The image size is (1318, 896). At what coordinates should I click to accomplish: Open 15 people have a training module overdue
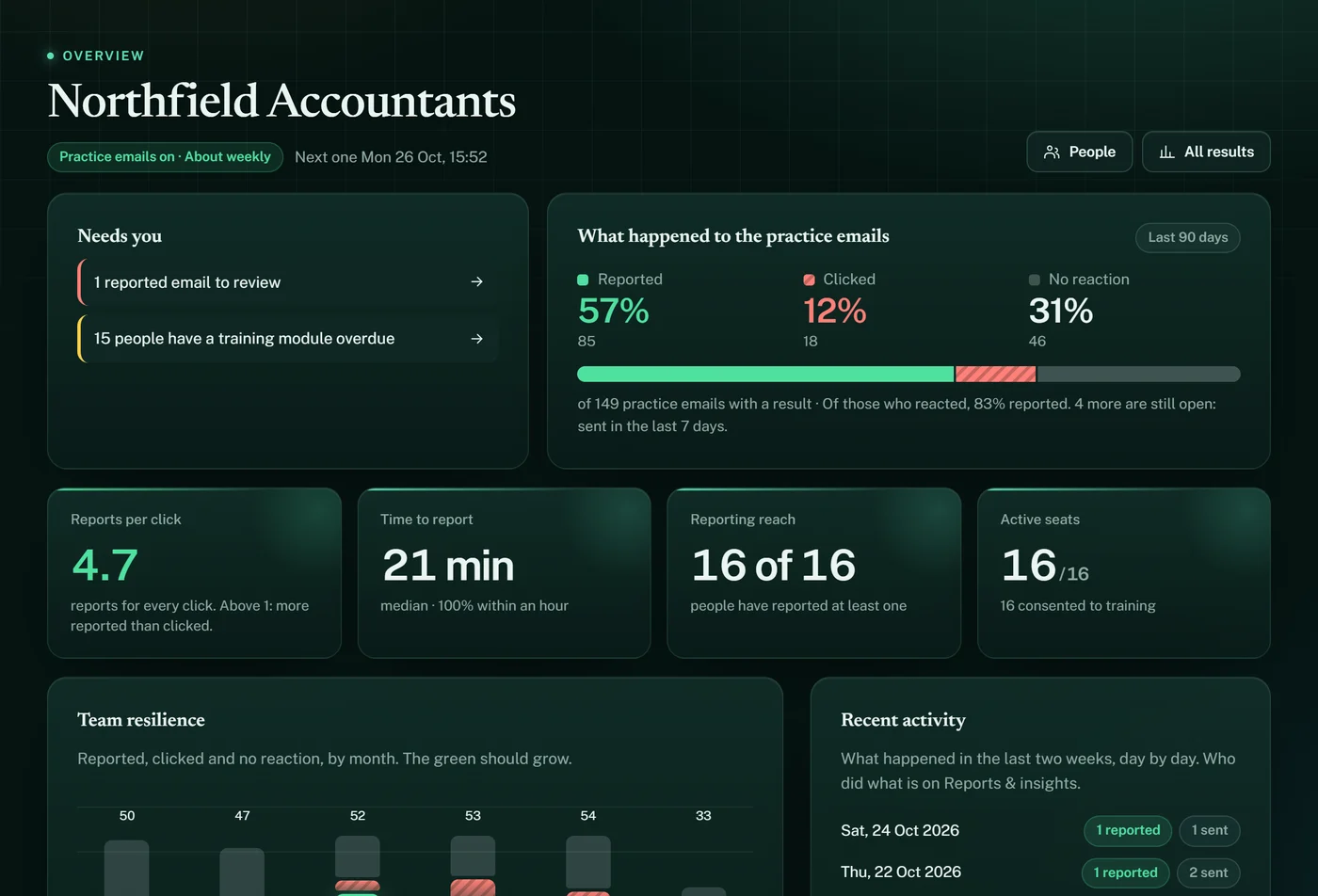point(288,339)
